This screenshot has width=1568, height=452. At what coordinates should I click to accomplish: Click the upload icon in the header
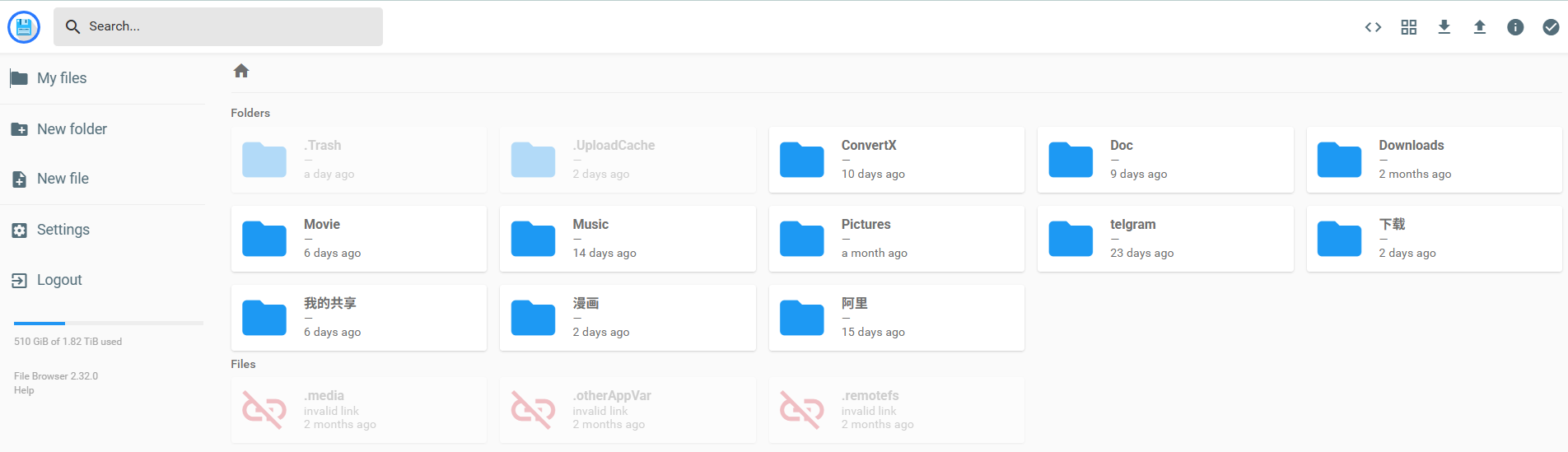pos(1480,27)
